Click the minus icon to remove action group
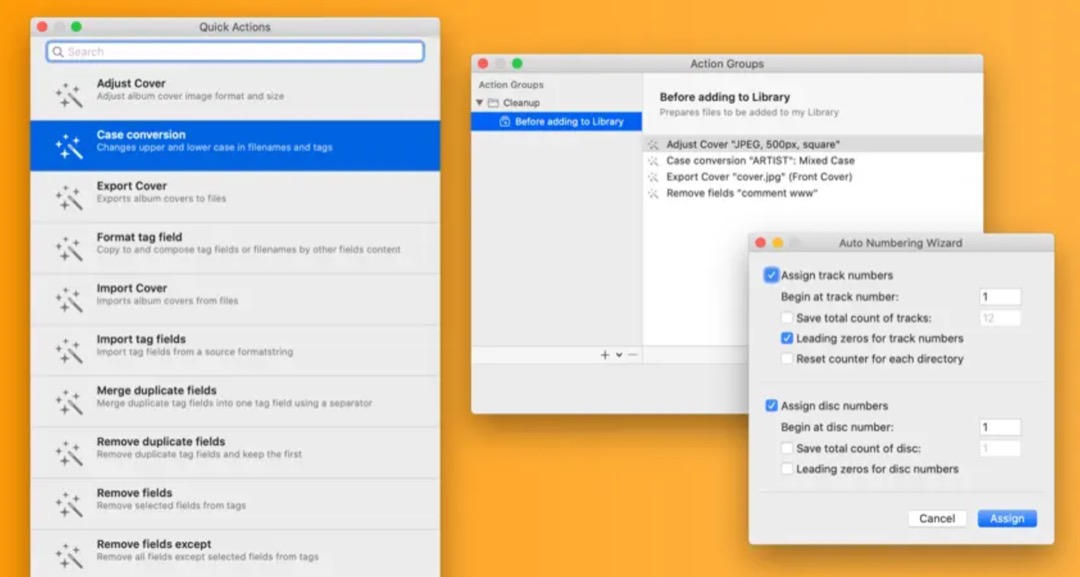The image size is (1080, 577). pos(632,355)
